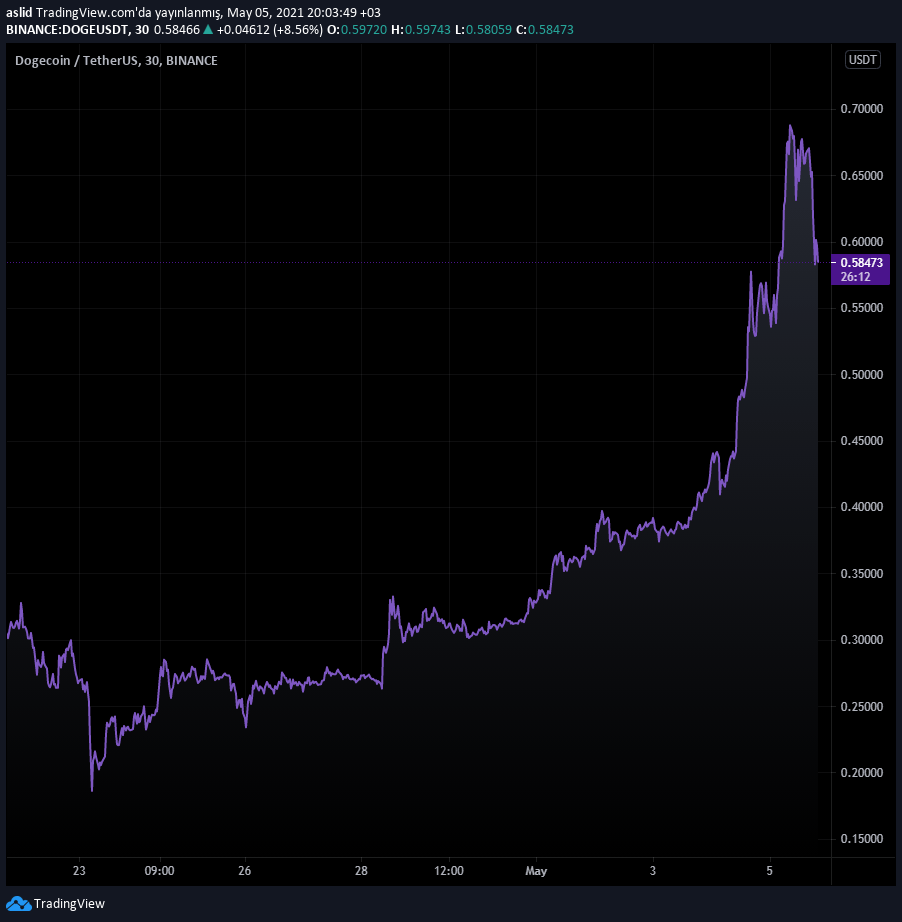
Task: Click the 0.50000 price axis label
Action: click(861, 375)
